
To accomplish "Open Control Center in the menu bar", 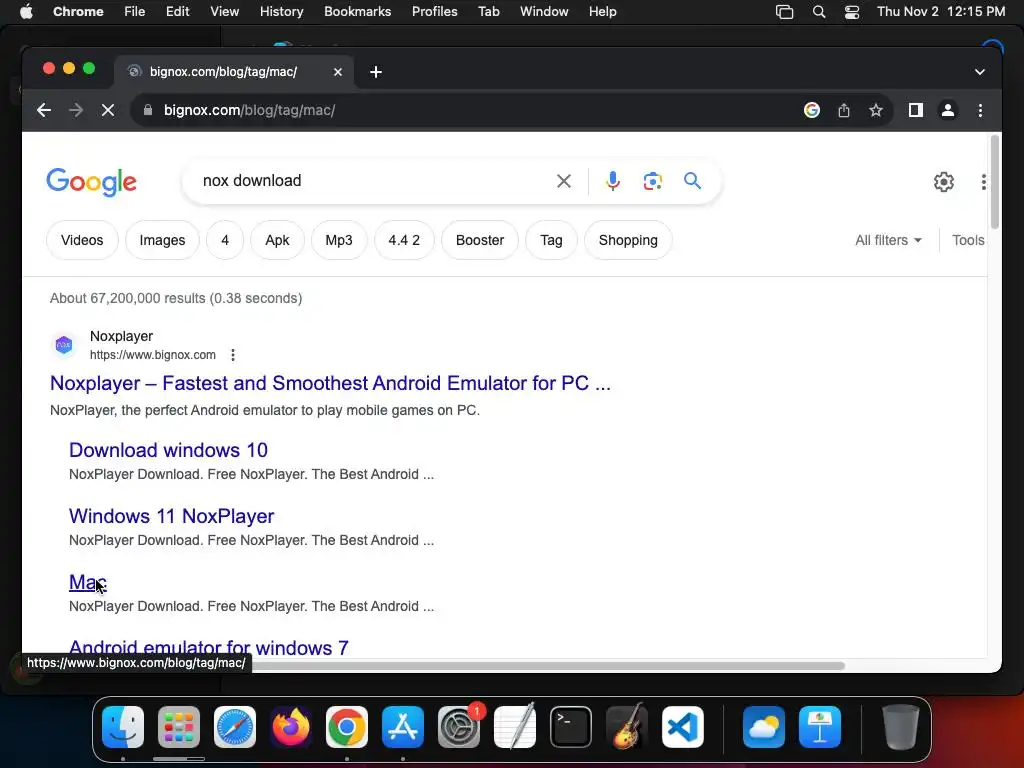I will click(852, 12).
